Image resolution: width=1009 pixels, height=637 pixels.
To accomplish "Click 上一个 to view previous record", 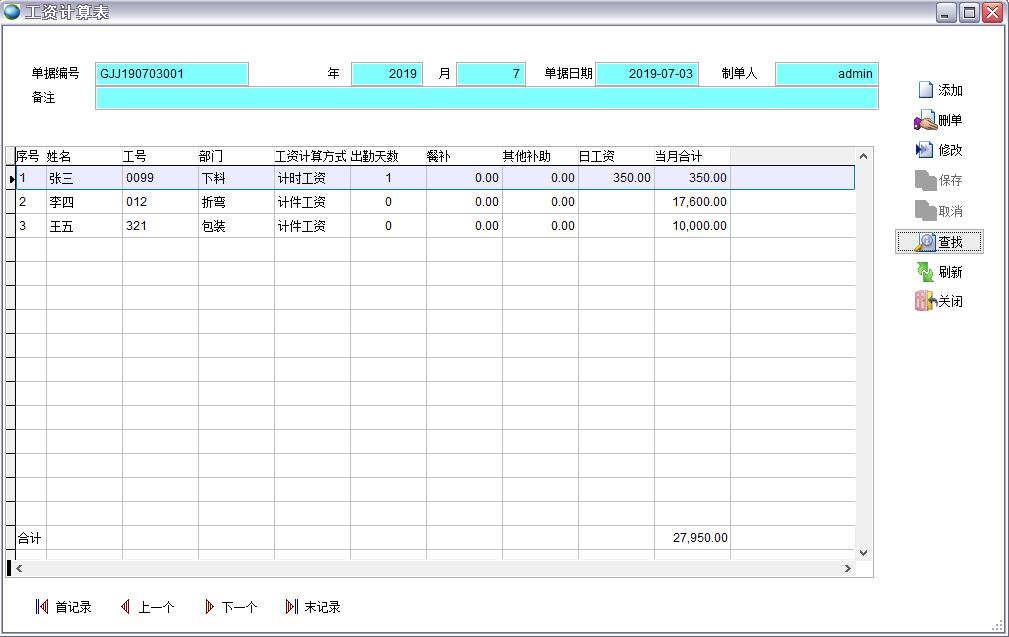I will click(x=148, y=606).
